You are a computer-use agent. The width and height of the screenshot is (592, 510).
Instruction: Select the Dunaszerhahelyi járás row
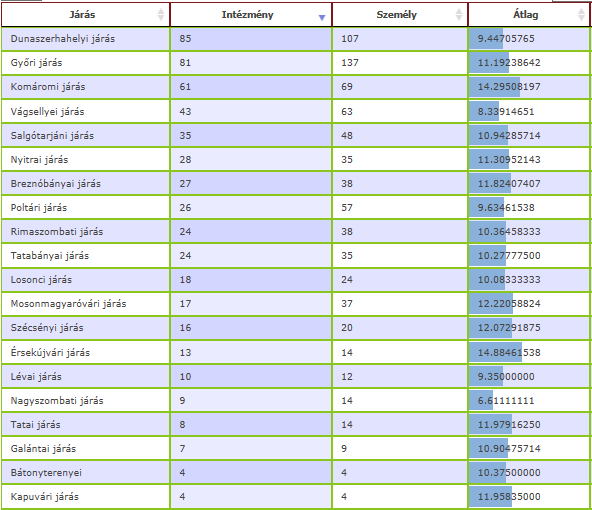tap(296, 39)
